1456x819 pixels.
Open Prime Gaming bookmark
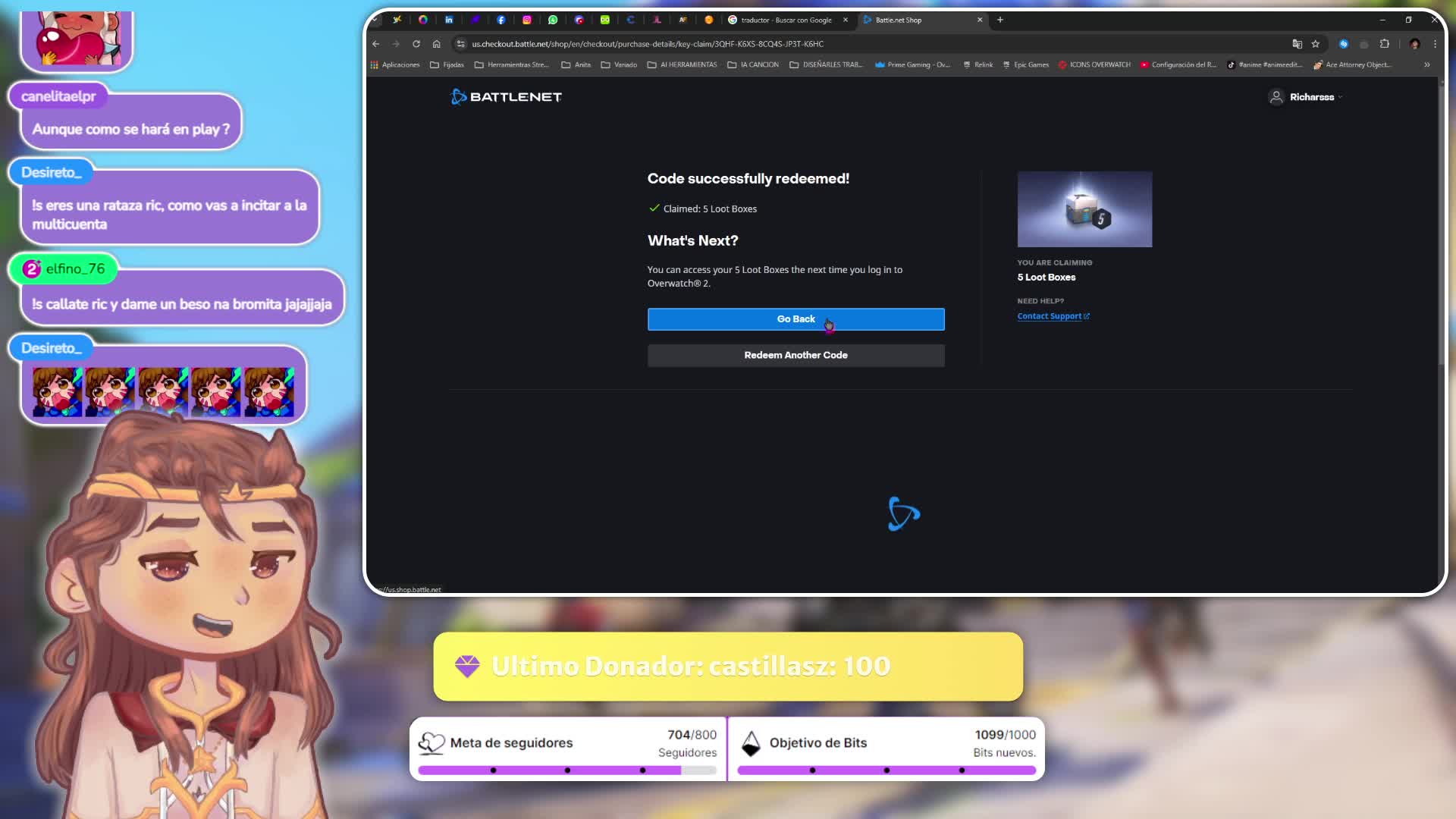(x=912, y=64)
